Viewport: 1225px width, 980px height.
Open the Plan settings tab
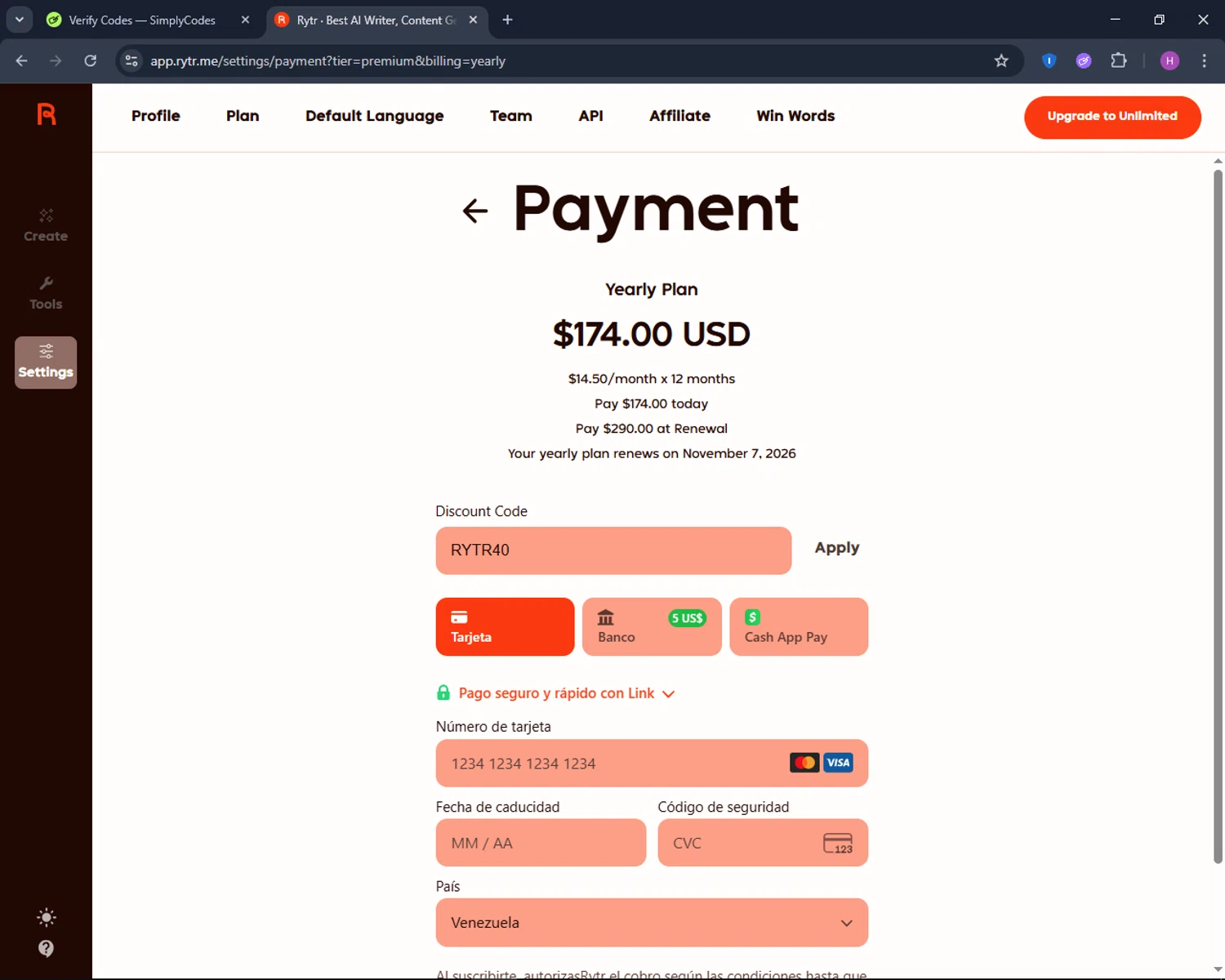243,116
